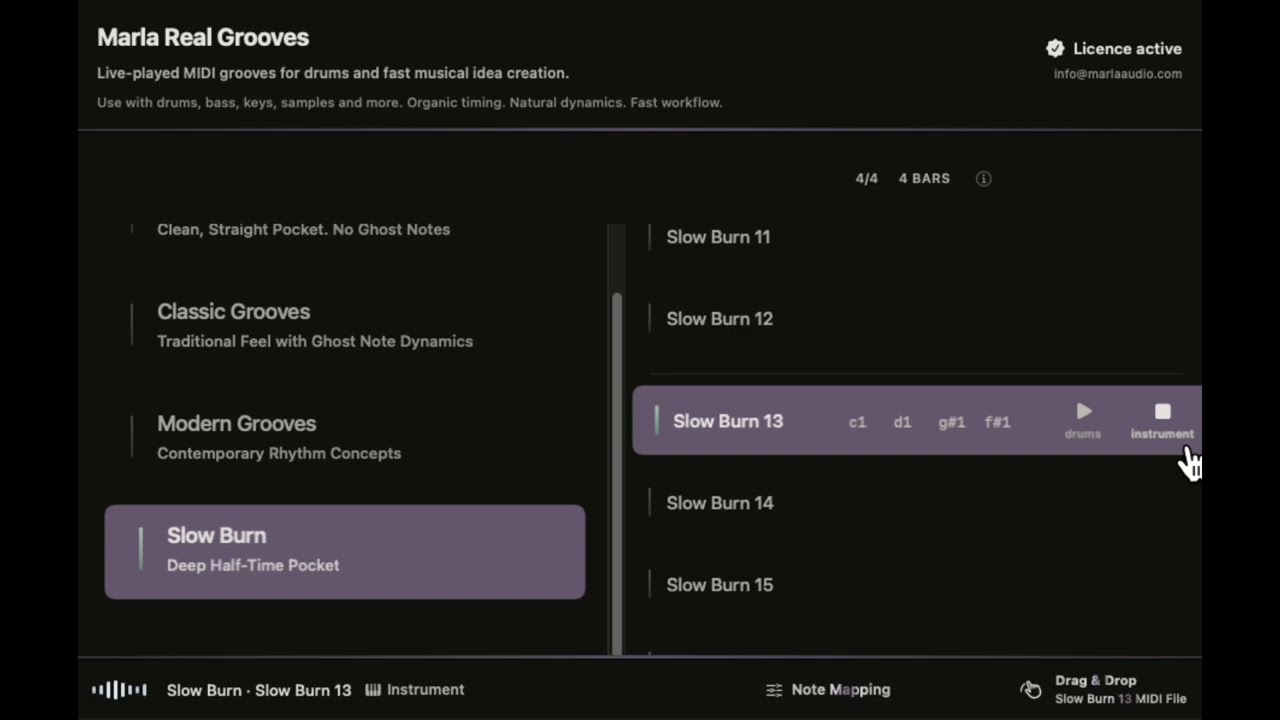Choose the Slow Burn 15 groove

(916, 585)
